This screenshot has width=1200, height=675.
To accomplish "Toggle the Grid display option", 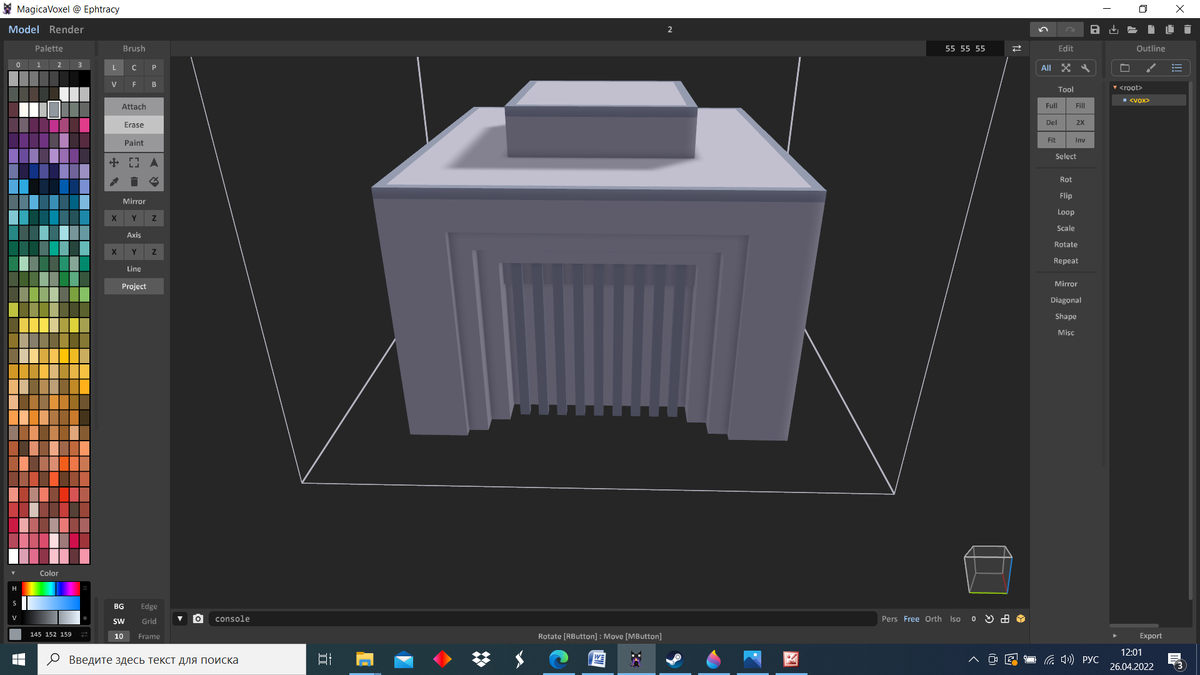I will [149, 621].
